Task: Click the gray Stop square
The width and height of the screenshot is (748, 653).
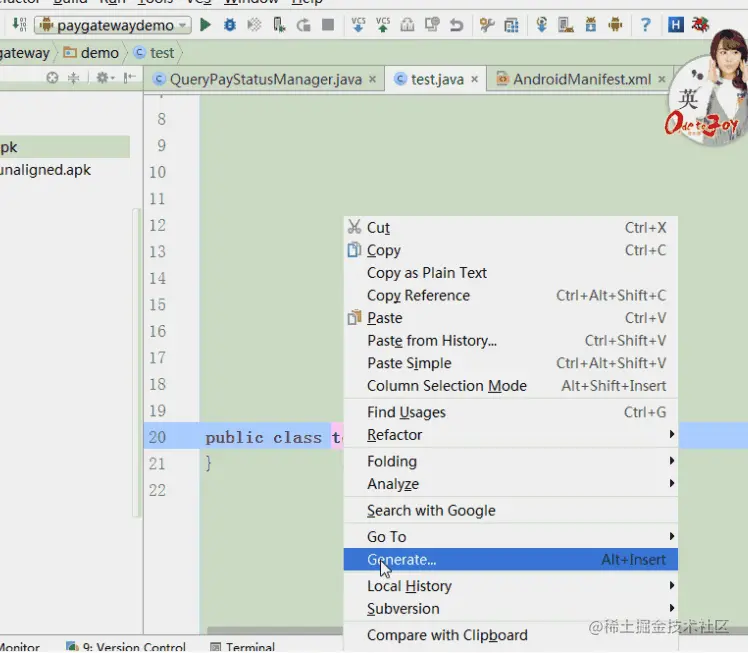Action: pos(328,24)
